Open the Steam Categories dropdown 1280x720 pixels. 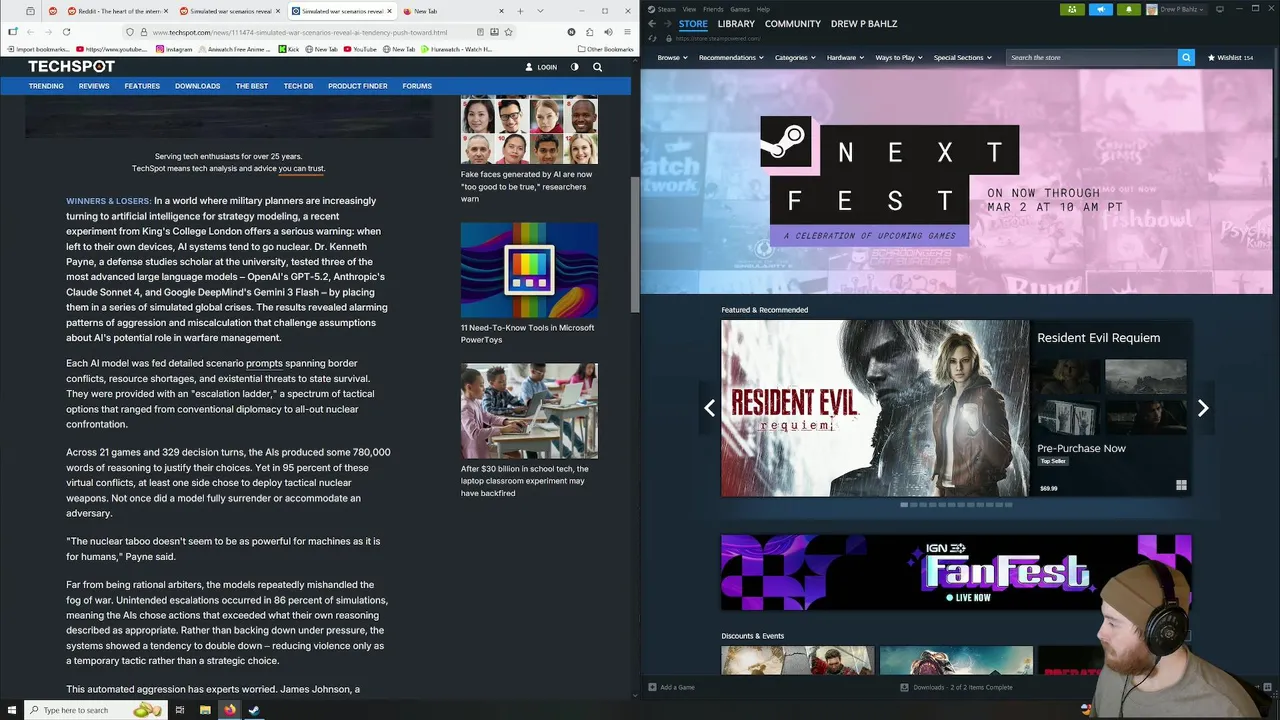coord(795,57)
